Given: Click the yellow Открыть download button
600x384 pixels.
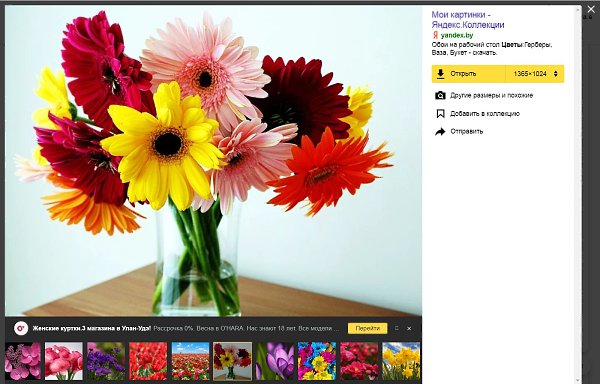Looking at the screenshot, I should [x=468, y=74].
